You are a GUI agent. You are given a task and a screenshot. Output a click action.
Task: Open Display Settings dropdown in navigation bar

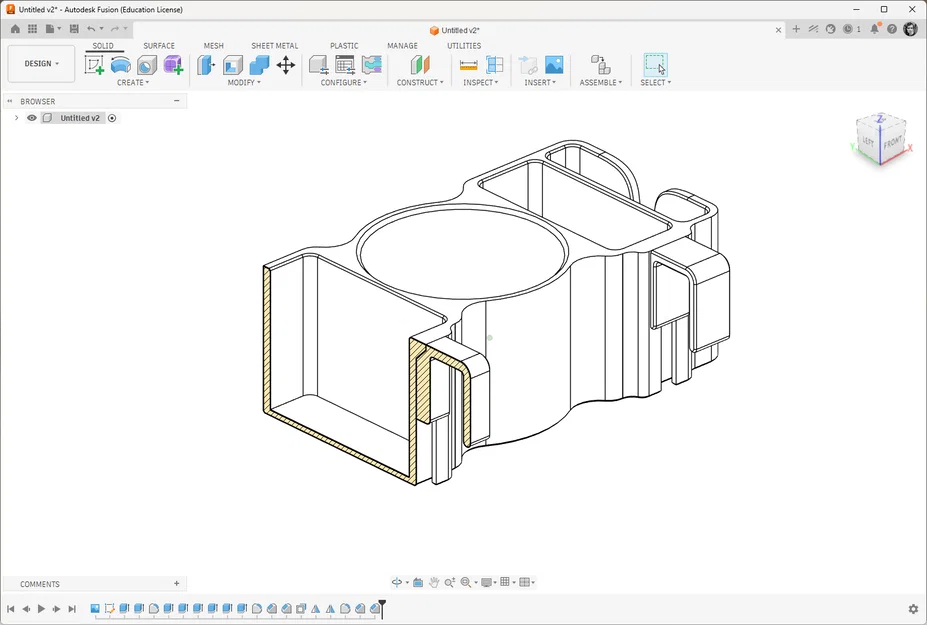pyautogui.click(x=488, y=582)
